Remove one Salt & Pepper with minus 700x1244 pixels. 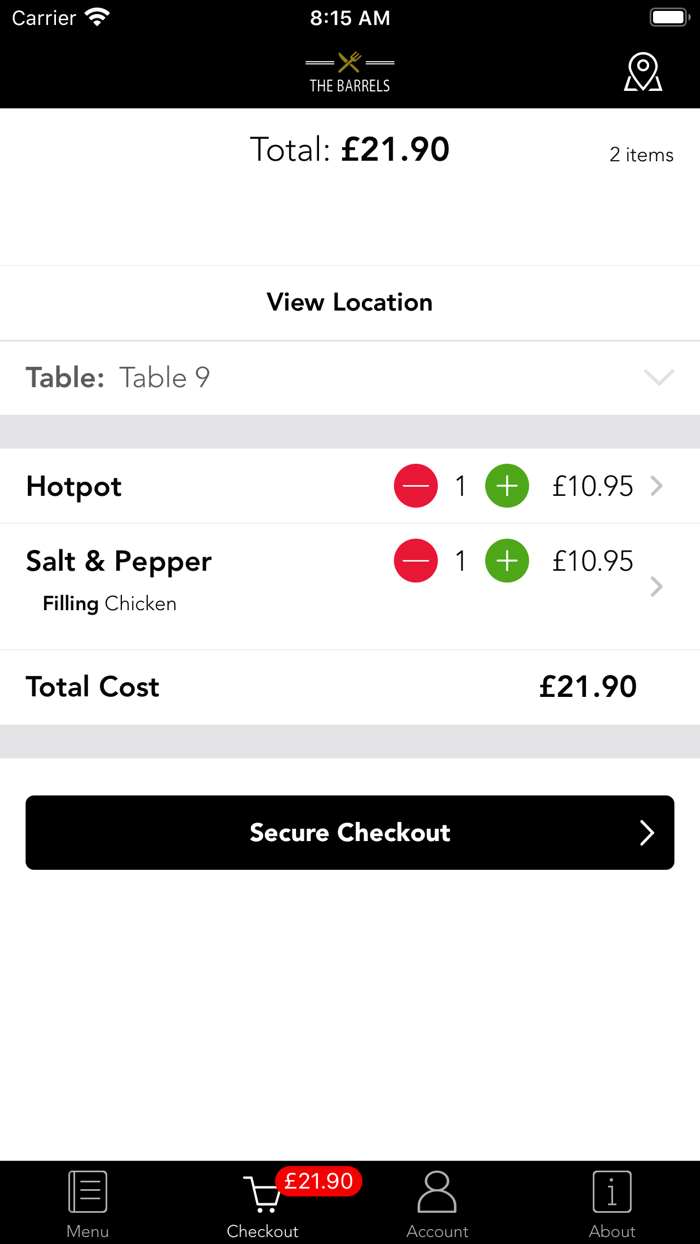pyautogui.click(x=416, y=562)
